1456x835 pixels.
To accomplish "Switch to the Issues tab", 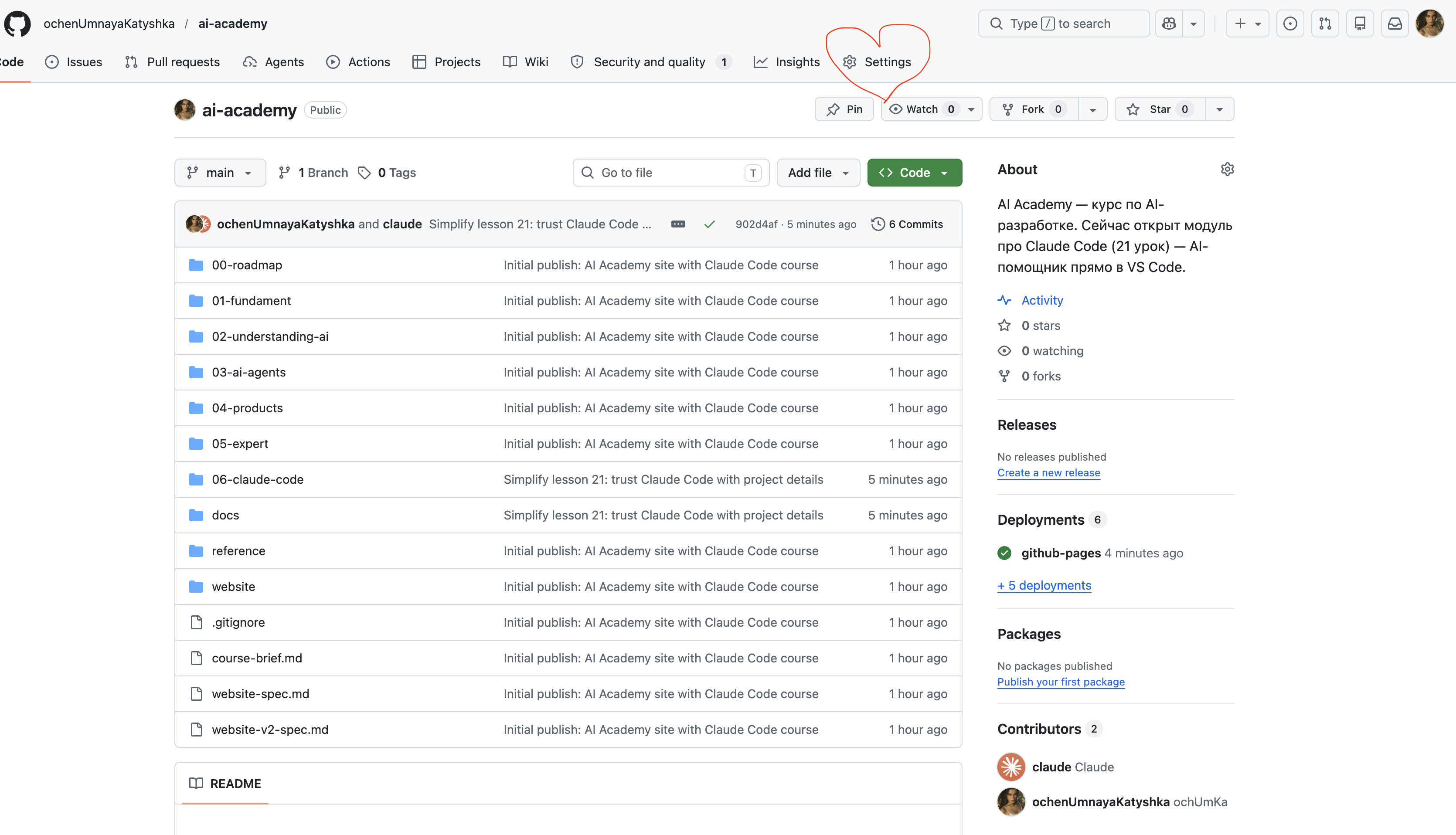I will [x=73, y=62].
